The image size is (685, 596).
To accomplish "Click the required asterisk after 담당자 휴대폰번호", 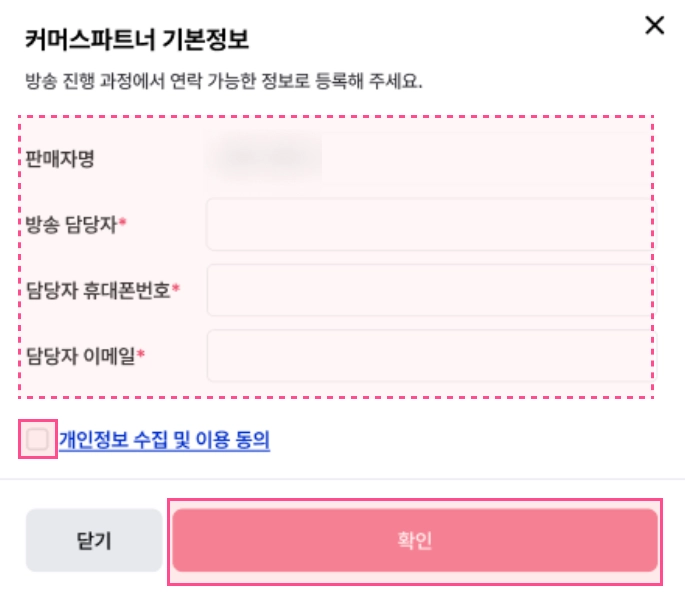I will tap(176, 288).
